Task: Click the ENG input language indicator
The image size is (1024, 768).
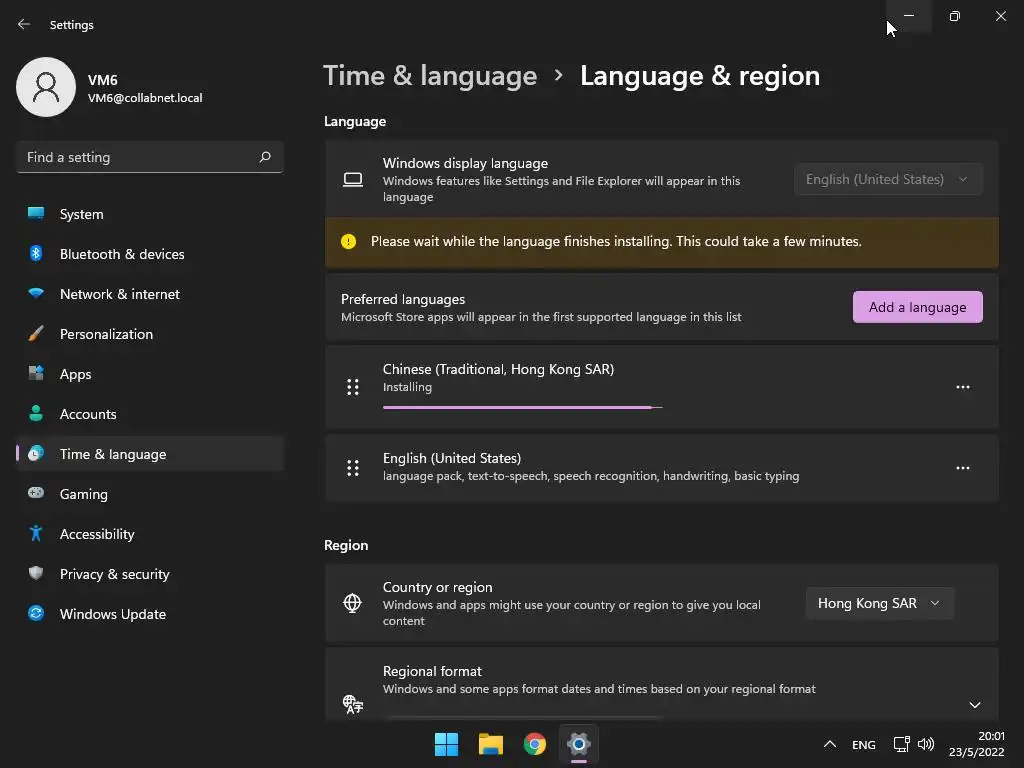Action: tap(863, 744)
